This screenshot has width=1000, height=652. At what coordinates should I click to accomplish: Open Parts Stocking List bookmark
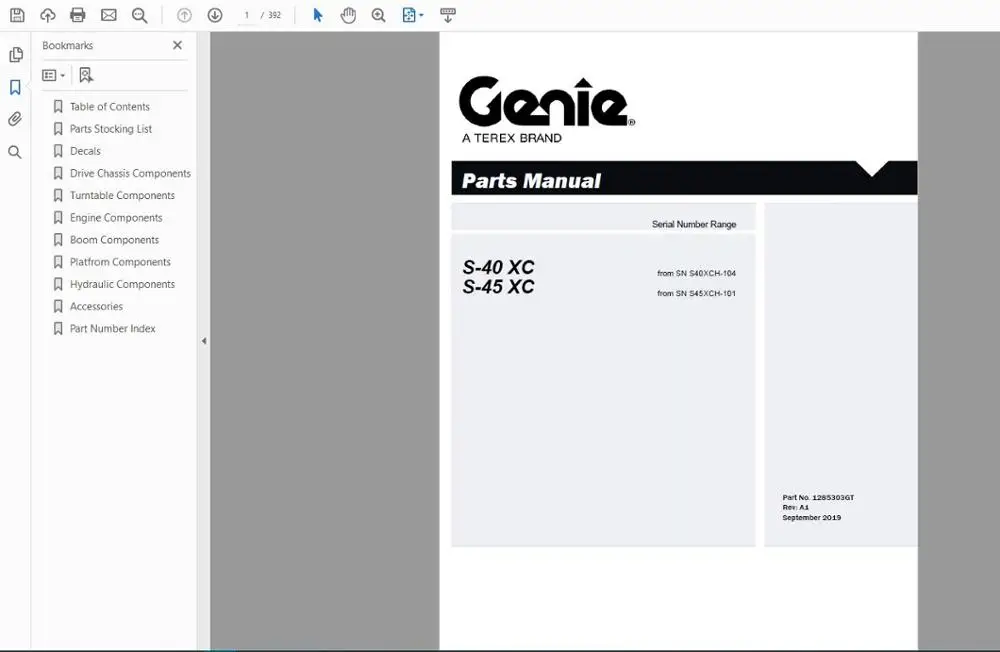click(x=111, y=129)
